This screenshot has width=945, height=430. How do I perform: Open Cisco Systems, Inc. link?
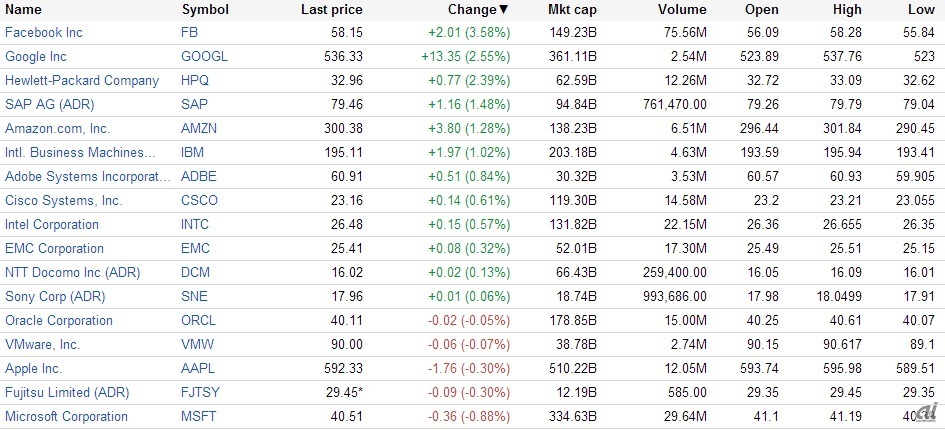(x=64, y=201)
